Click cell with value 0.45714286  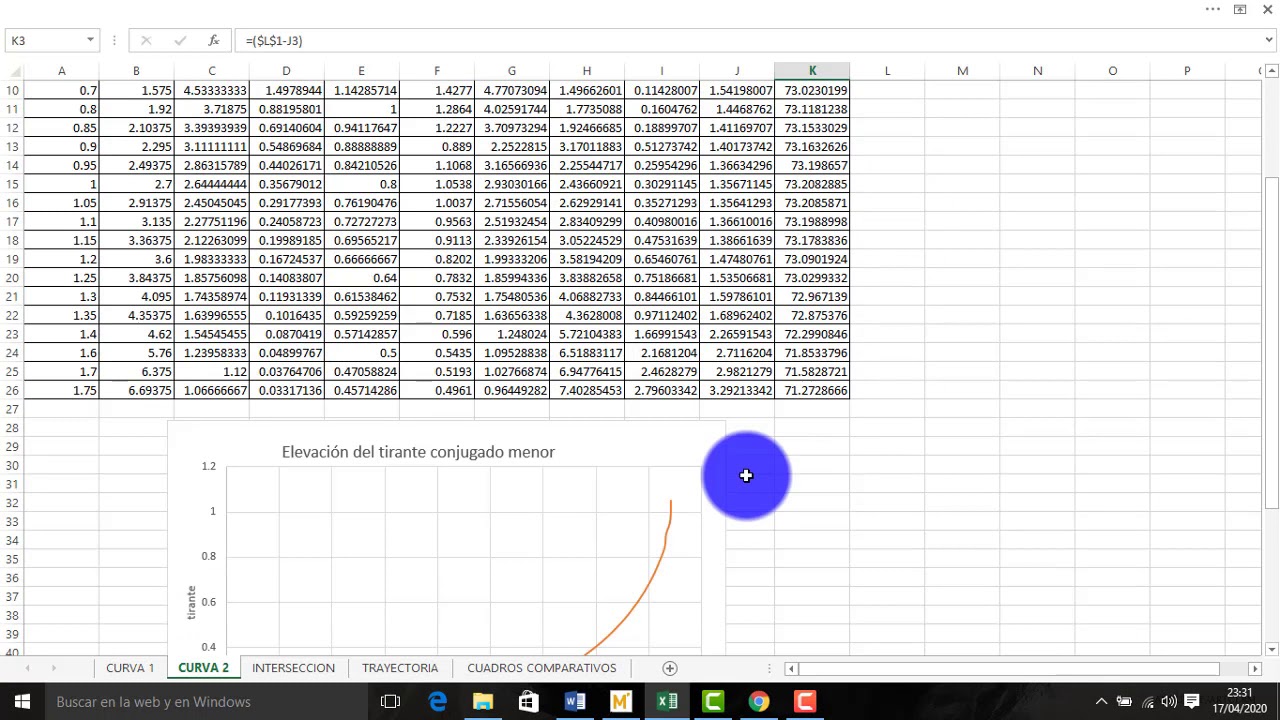pos(361,390)
